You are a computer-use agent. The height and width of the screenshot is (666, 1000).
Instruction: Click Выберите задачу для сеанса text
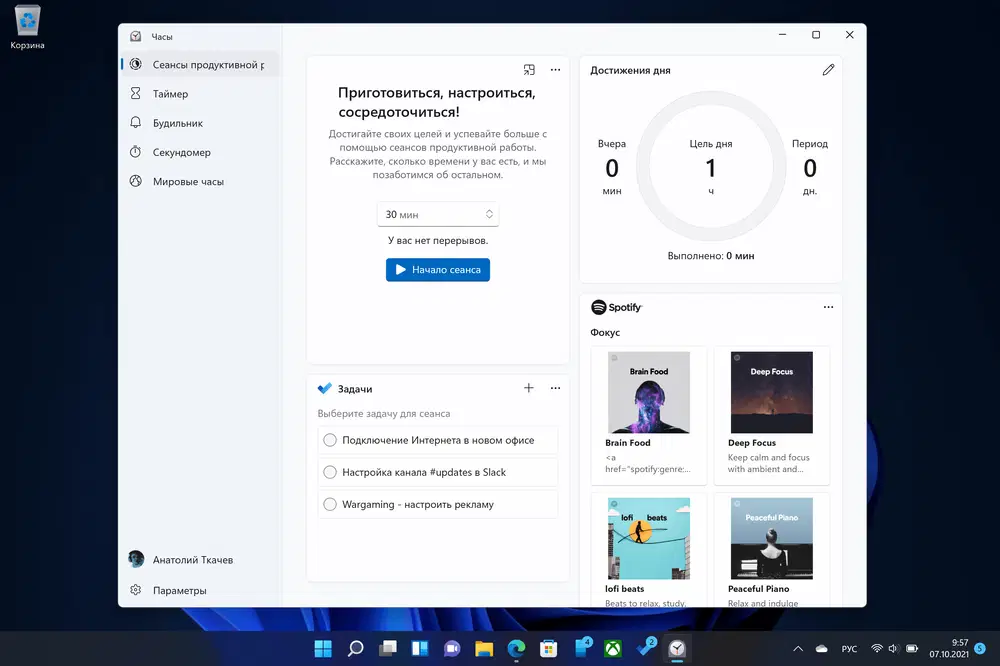pos(384,413)
